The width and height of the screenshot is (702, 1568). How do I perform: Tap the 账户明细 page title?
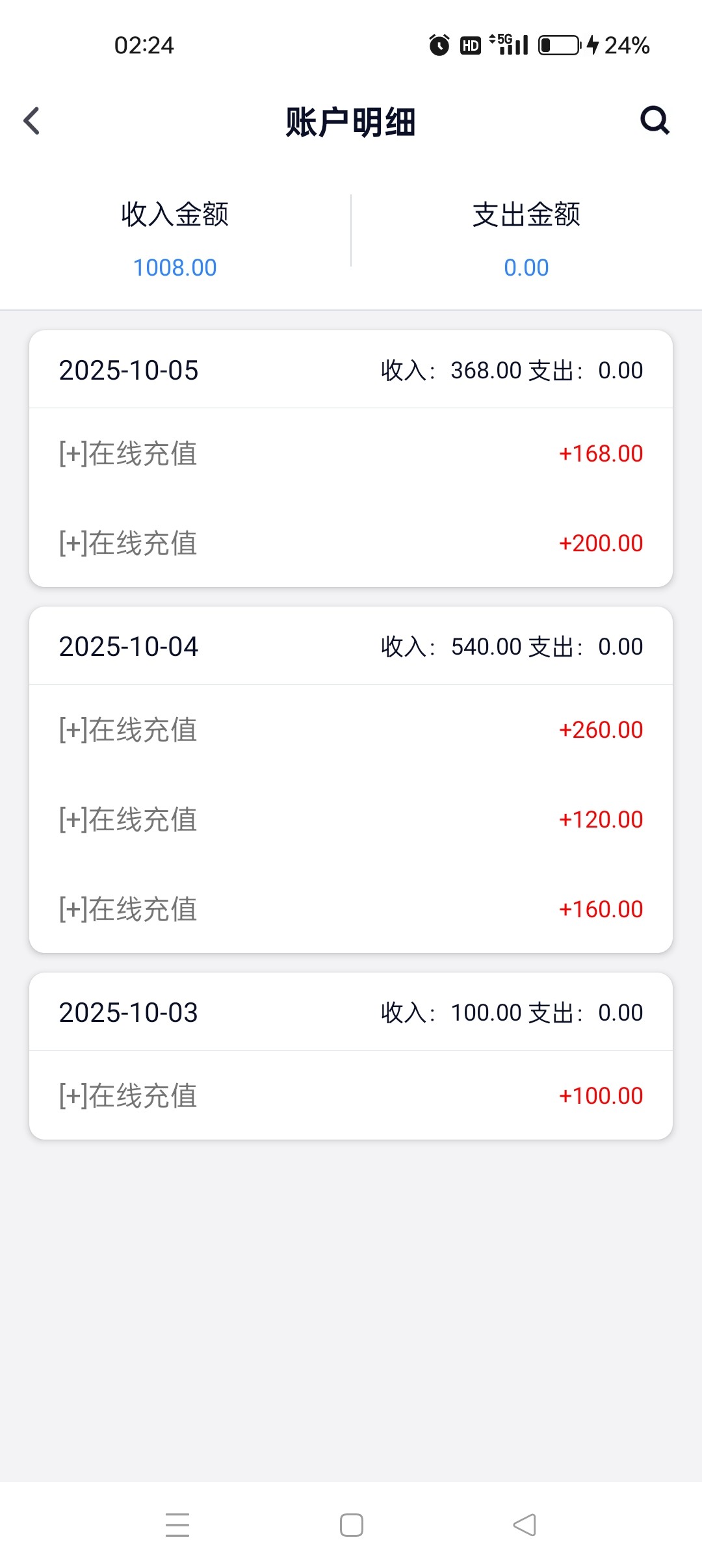pos(350,122)
